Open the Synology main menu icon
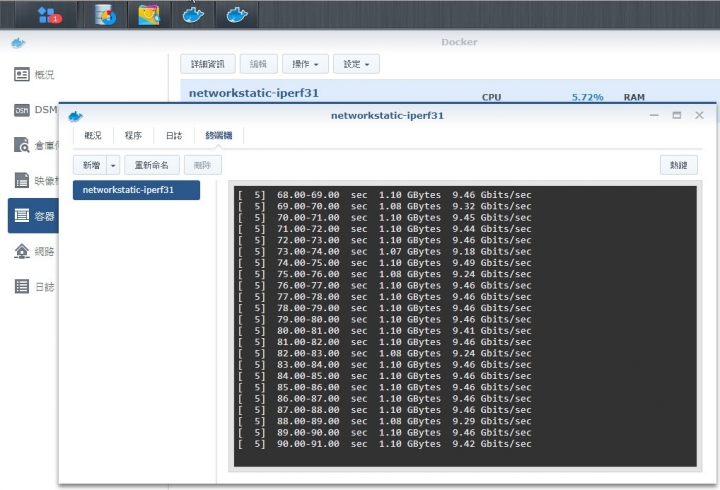Screen dimensions: 720x490 pos(49,15)
